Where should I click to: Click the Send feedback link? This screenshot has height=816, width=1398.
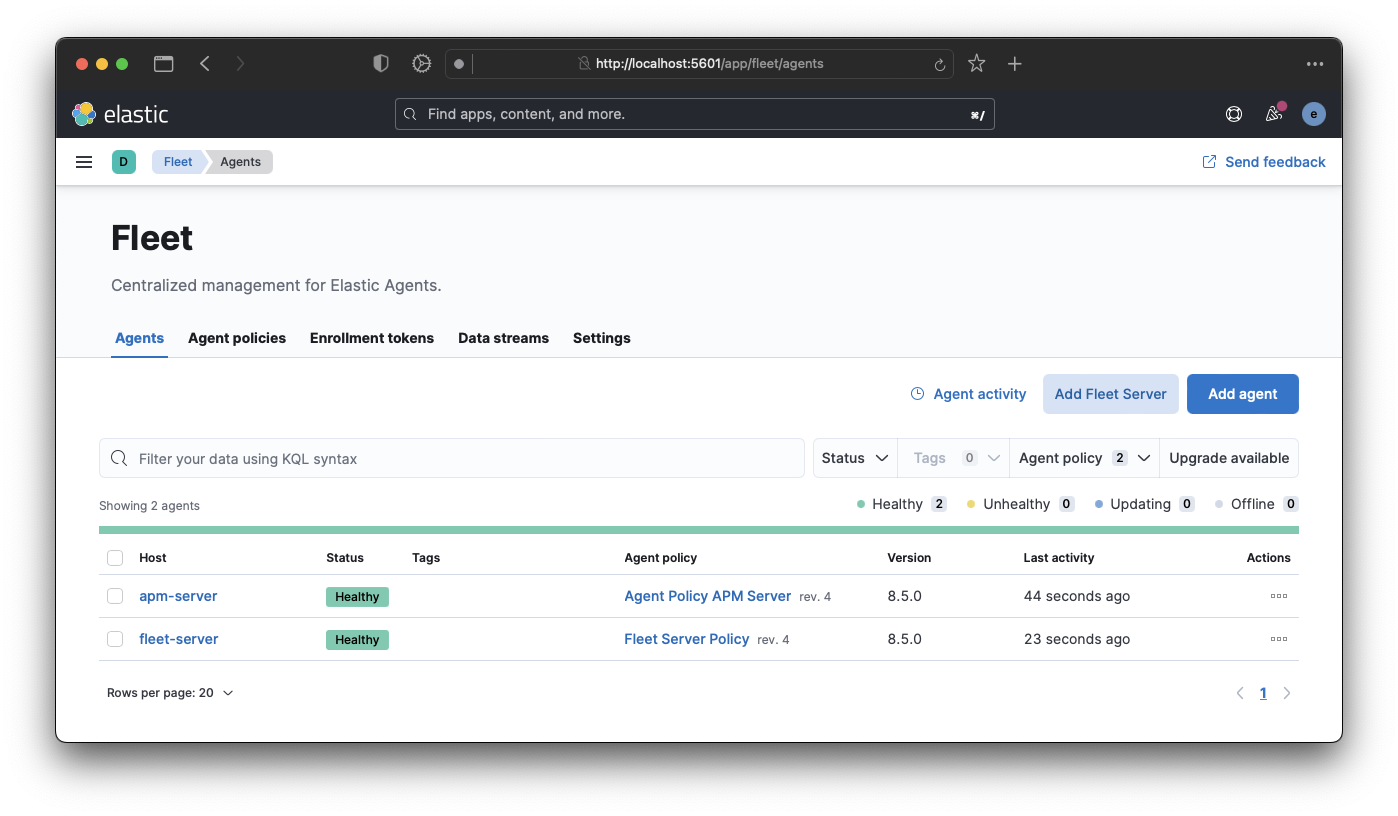(1264, 162)
